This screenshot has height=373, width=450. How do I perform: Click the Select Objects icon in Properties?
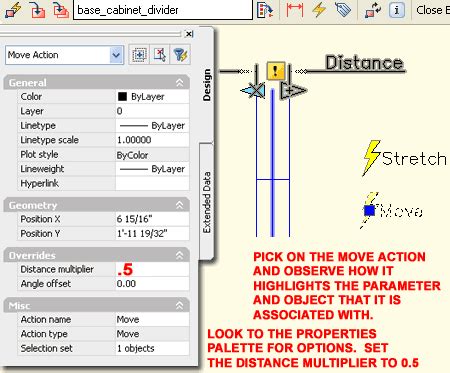tap(160, 55)
